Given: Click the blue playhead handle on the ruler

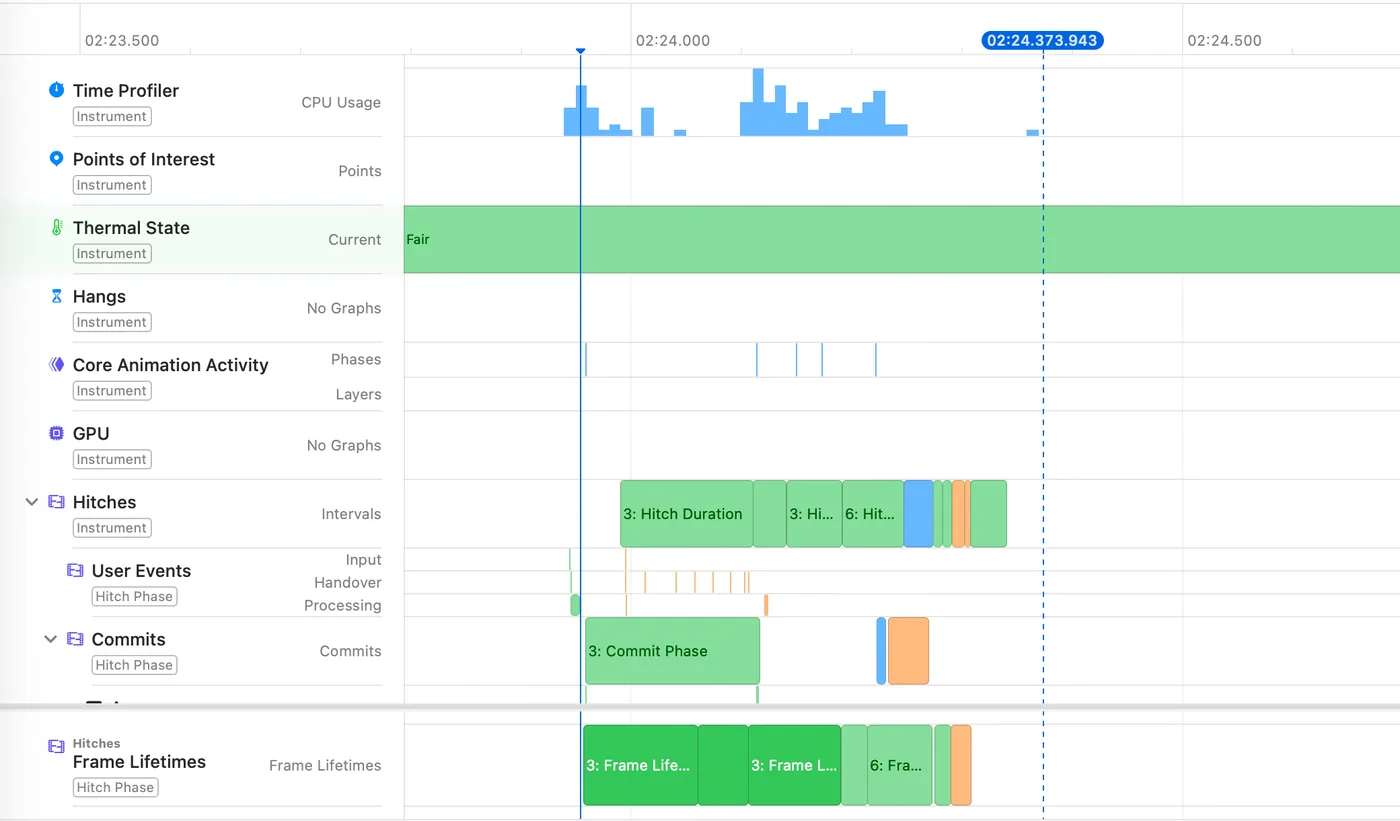Looking at the screenshot, I should coord(580,50).
